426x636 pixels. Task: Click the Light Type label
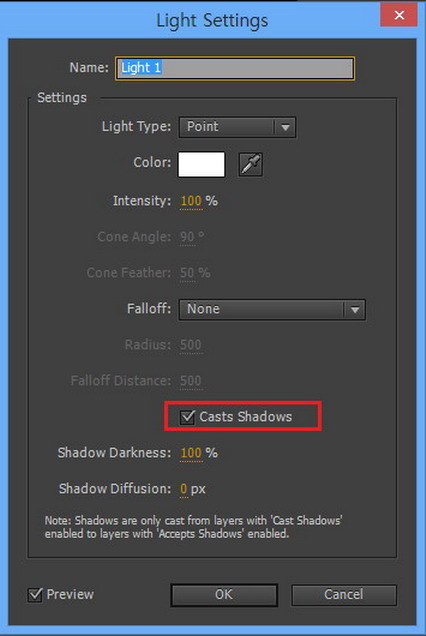click(136, 127)
